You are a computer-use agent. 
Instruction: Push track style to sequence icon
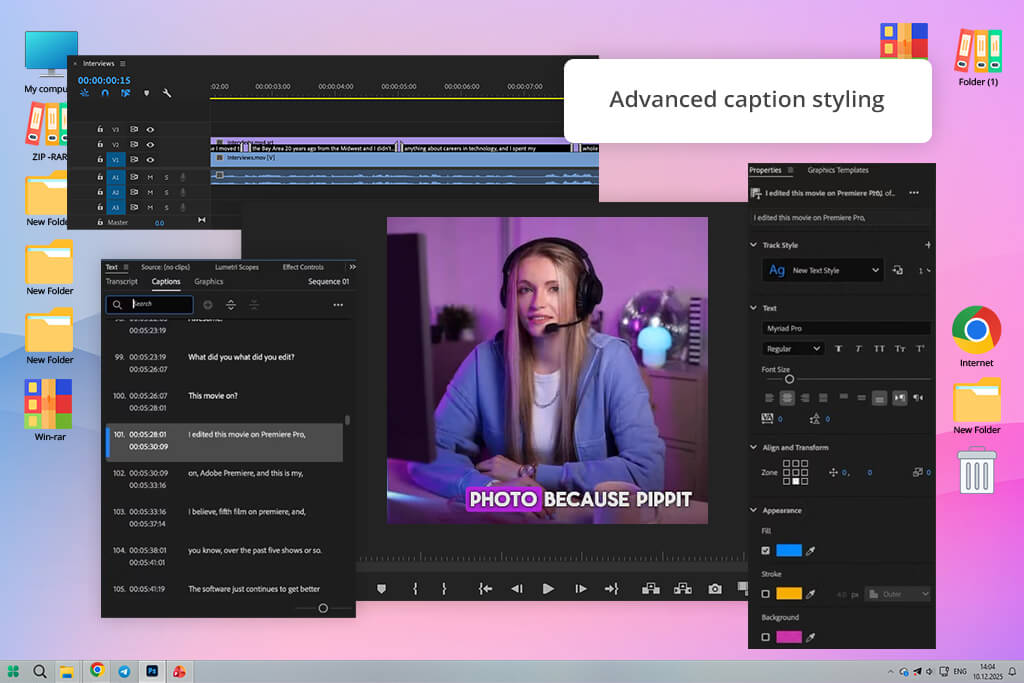(x=898, y=270)
